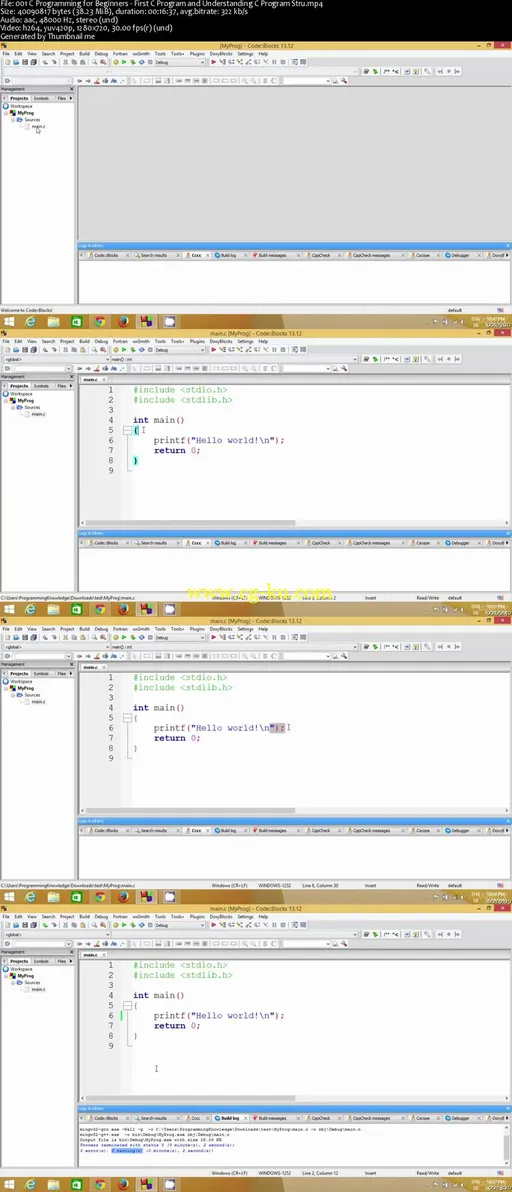Open Help menu in build-output frame
The width and height of the screenshot is (512, 1192).
263,917
